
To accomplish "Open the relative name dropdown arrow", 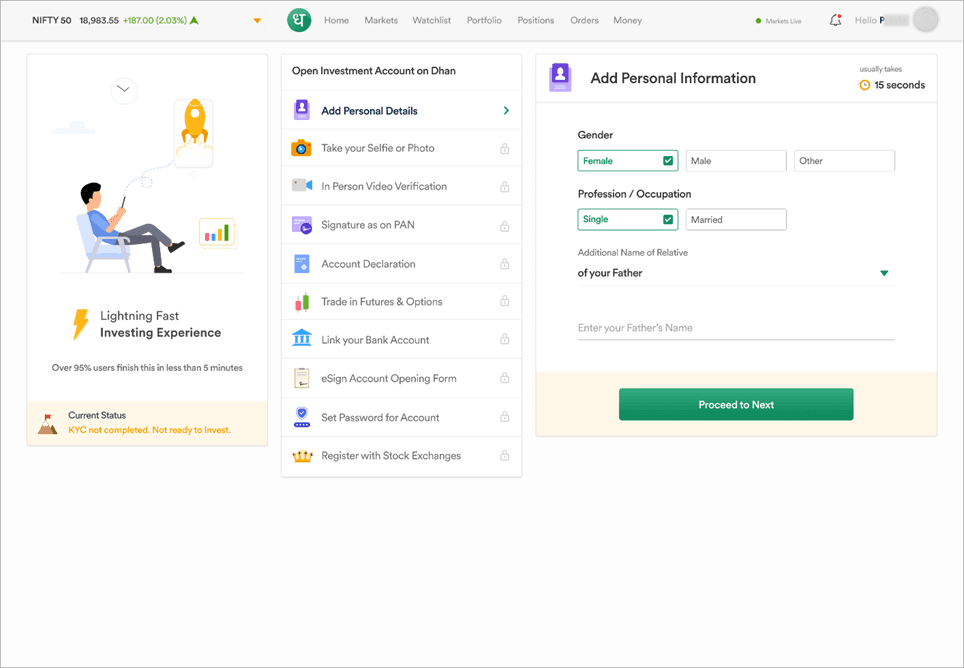I will point(884,274).
